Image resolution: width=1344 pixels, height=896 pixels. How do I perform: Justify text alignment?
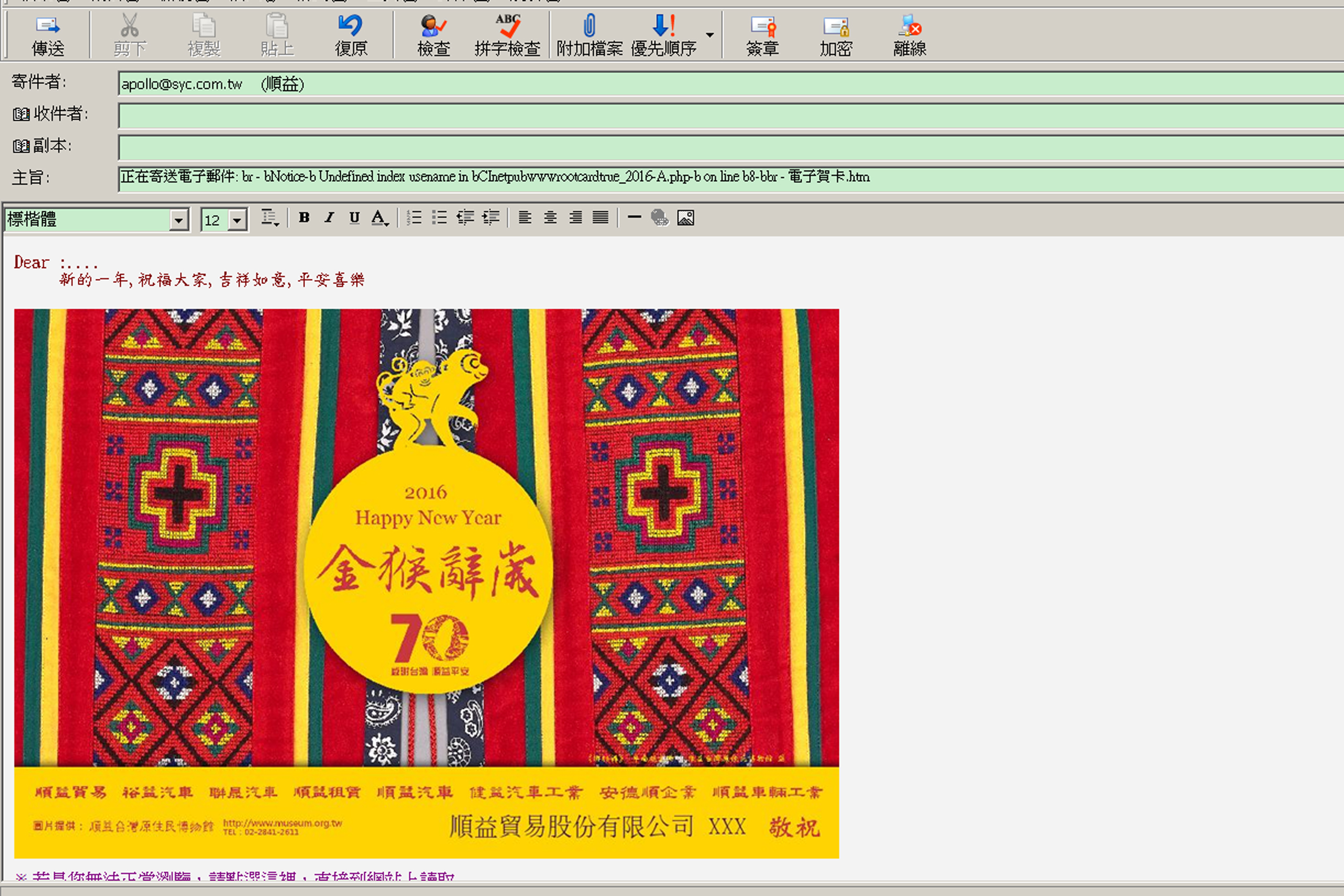601,218
